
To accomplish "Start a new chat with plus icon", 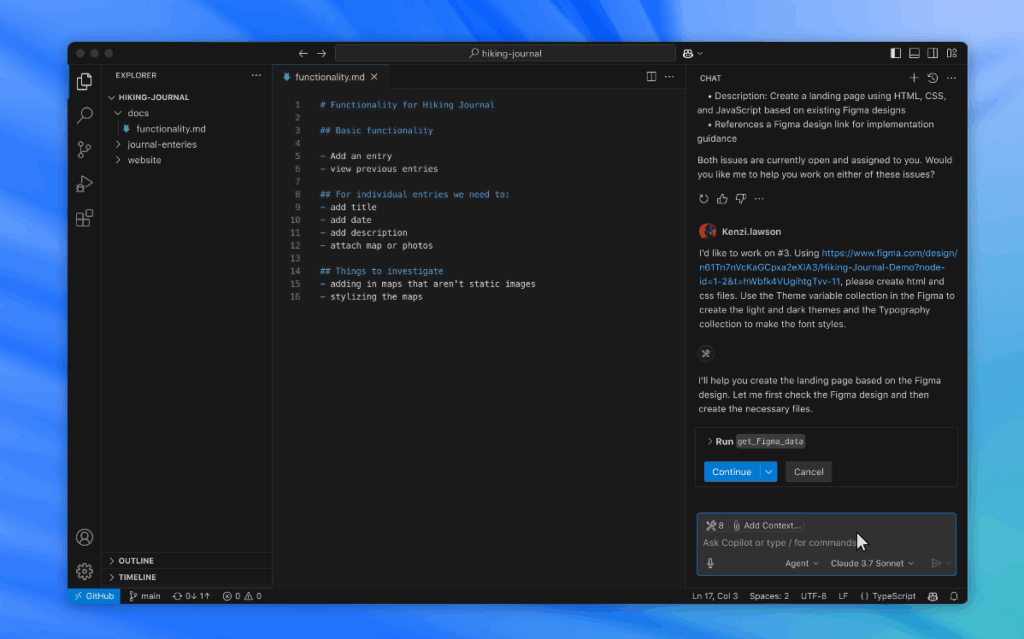I will [913, 78].
